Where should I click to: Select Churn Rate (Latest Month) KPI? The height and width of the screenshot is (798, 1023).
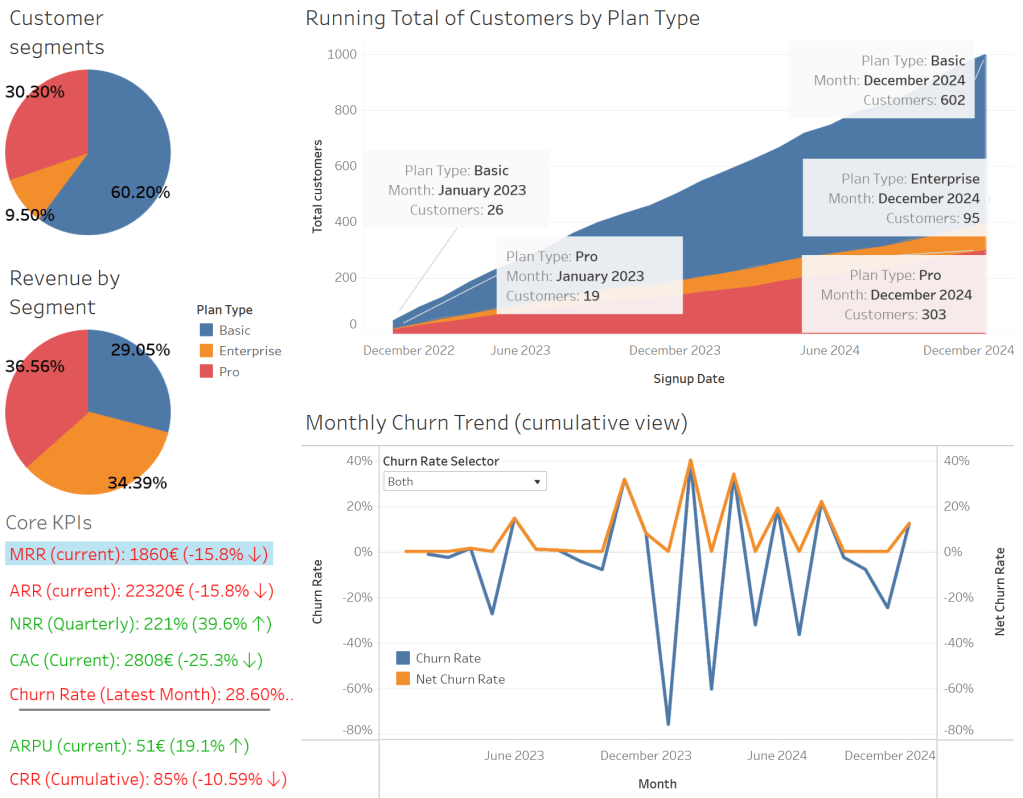[150, 694]
